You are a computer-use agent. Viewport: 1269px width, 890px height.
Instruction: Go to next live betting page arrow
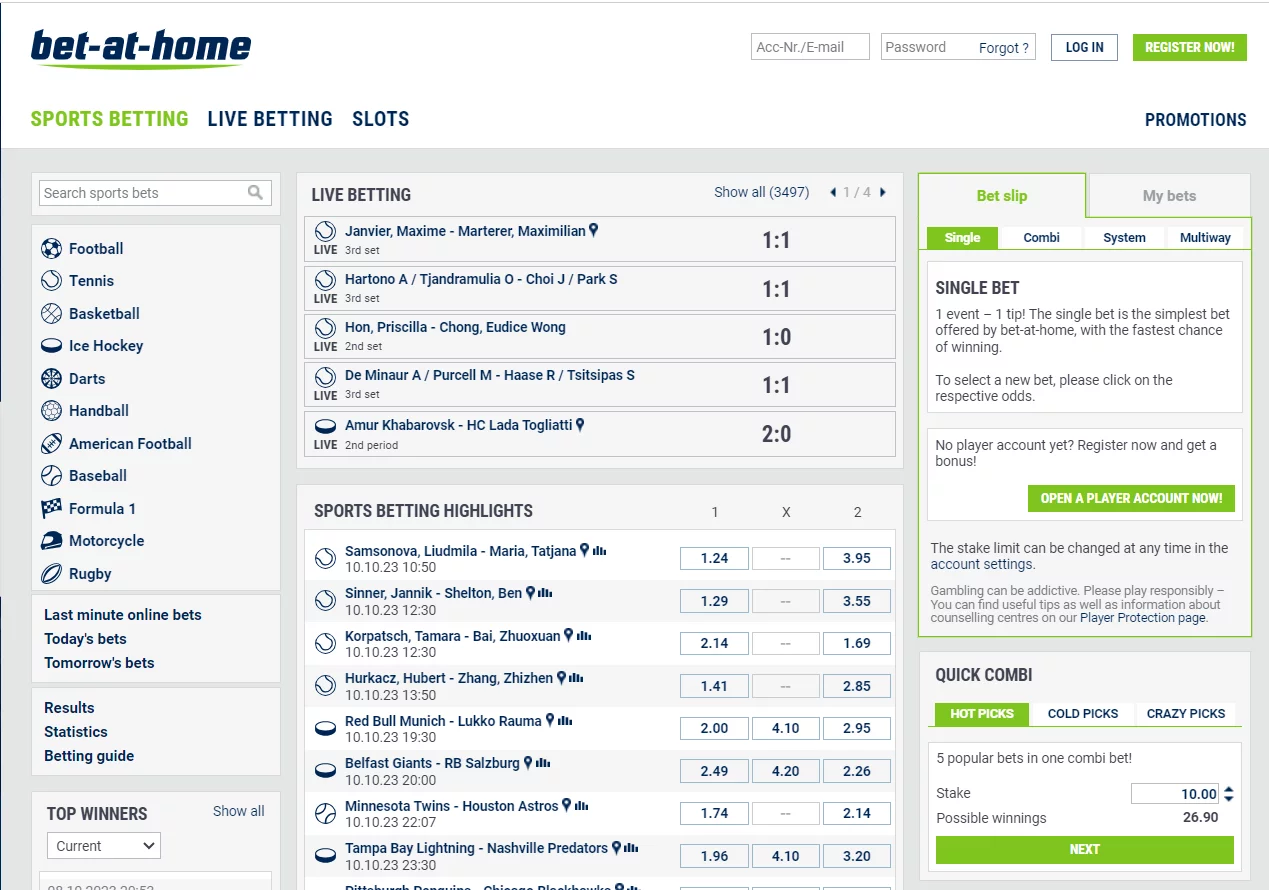click(x=882, y=193)
